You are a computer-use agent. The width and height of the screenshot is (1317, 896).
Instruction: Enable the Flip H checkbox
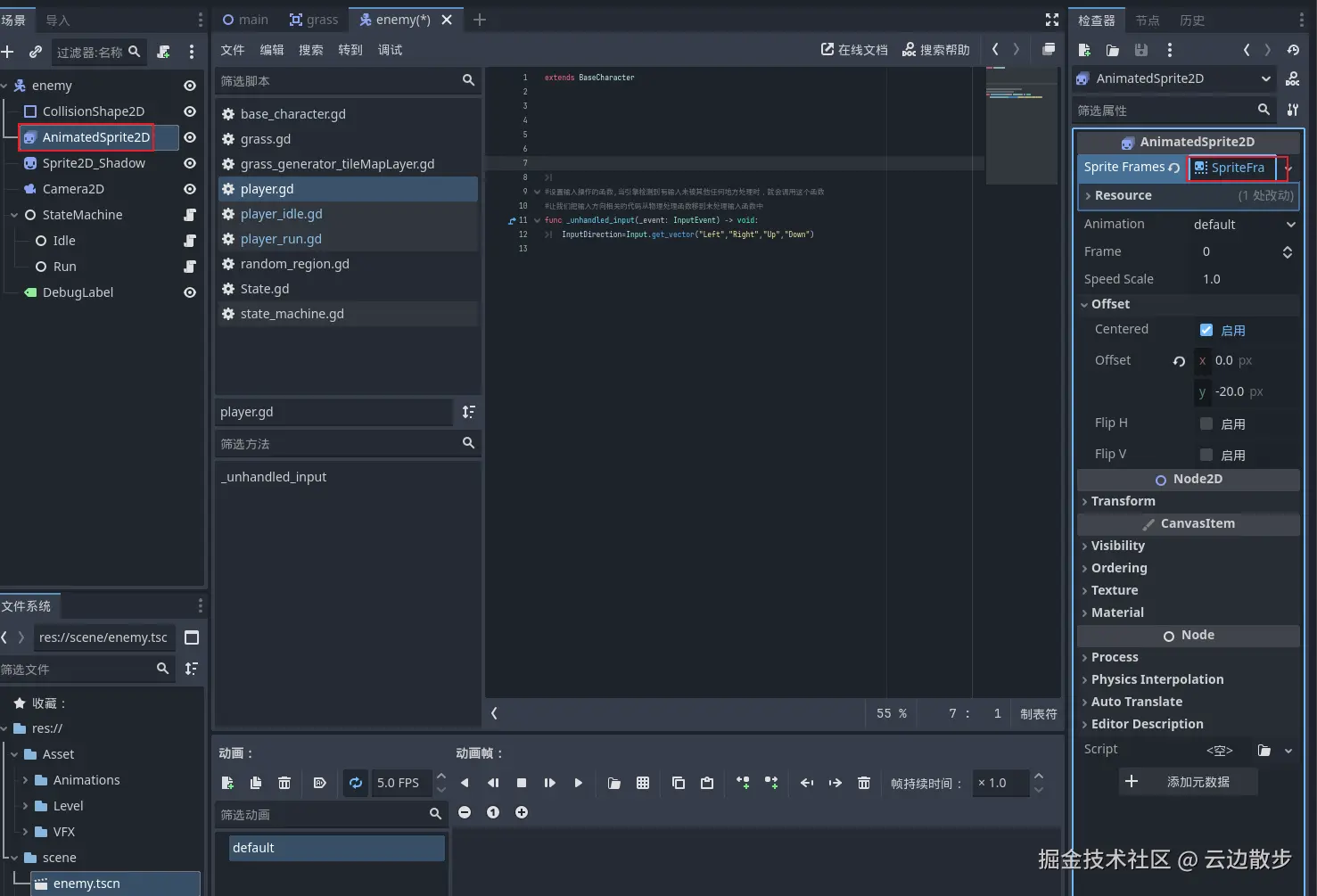(1206, 423)
